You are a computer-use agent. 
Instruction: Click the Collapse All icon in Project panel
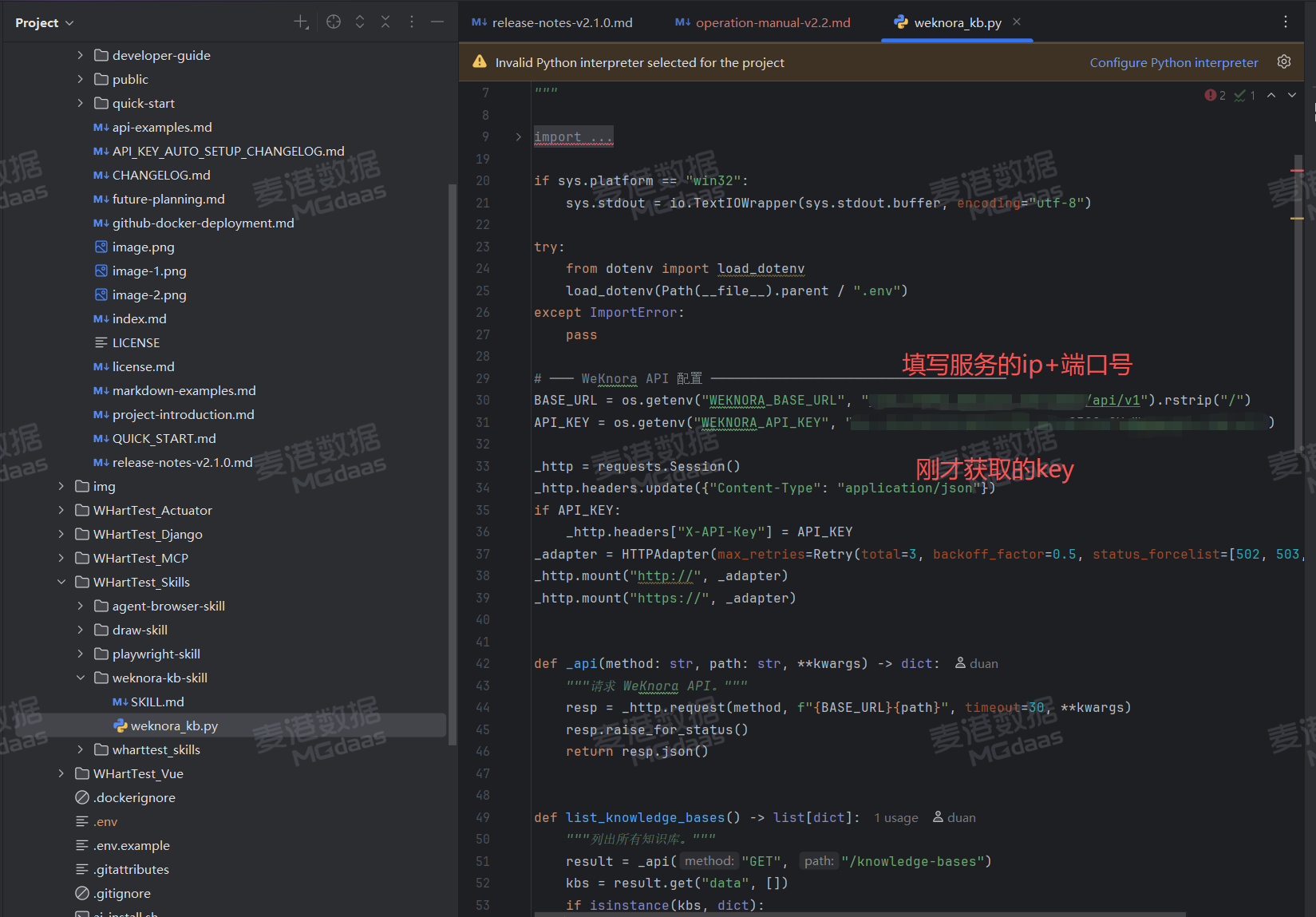click(385, 22)
